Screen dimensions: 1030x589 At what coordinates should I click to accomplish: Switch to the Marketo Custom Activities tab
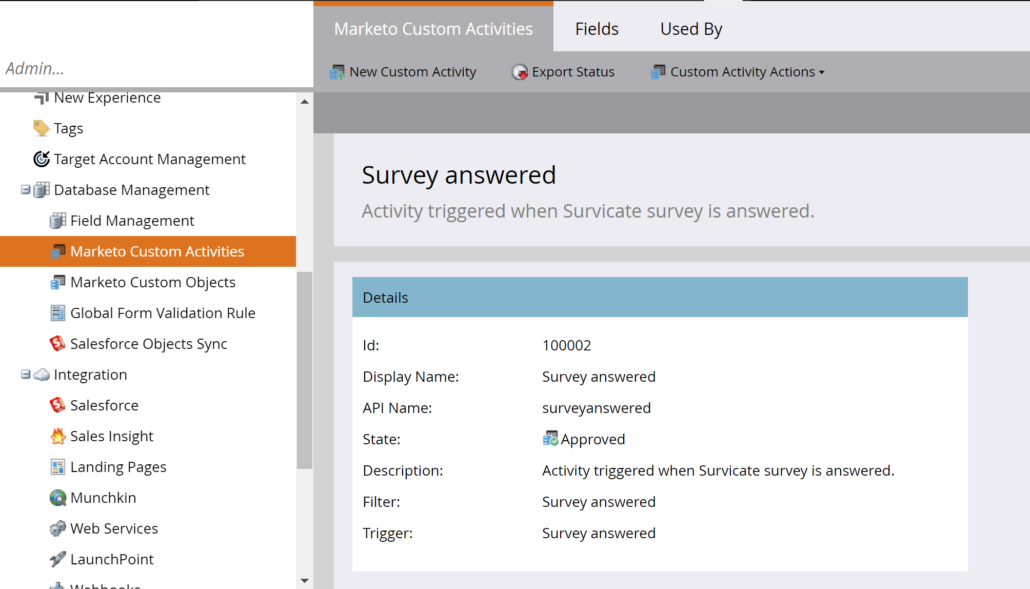pos(434,29)
